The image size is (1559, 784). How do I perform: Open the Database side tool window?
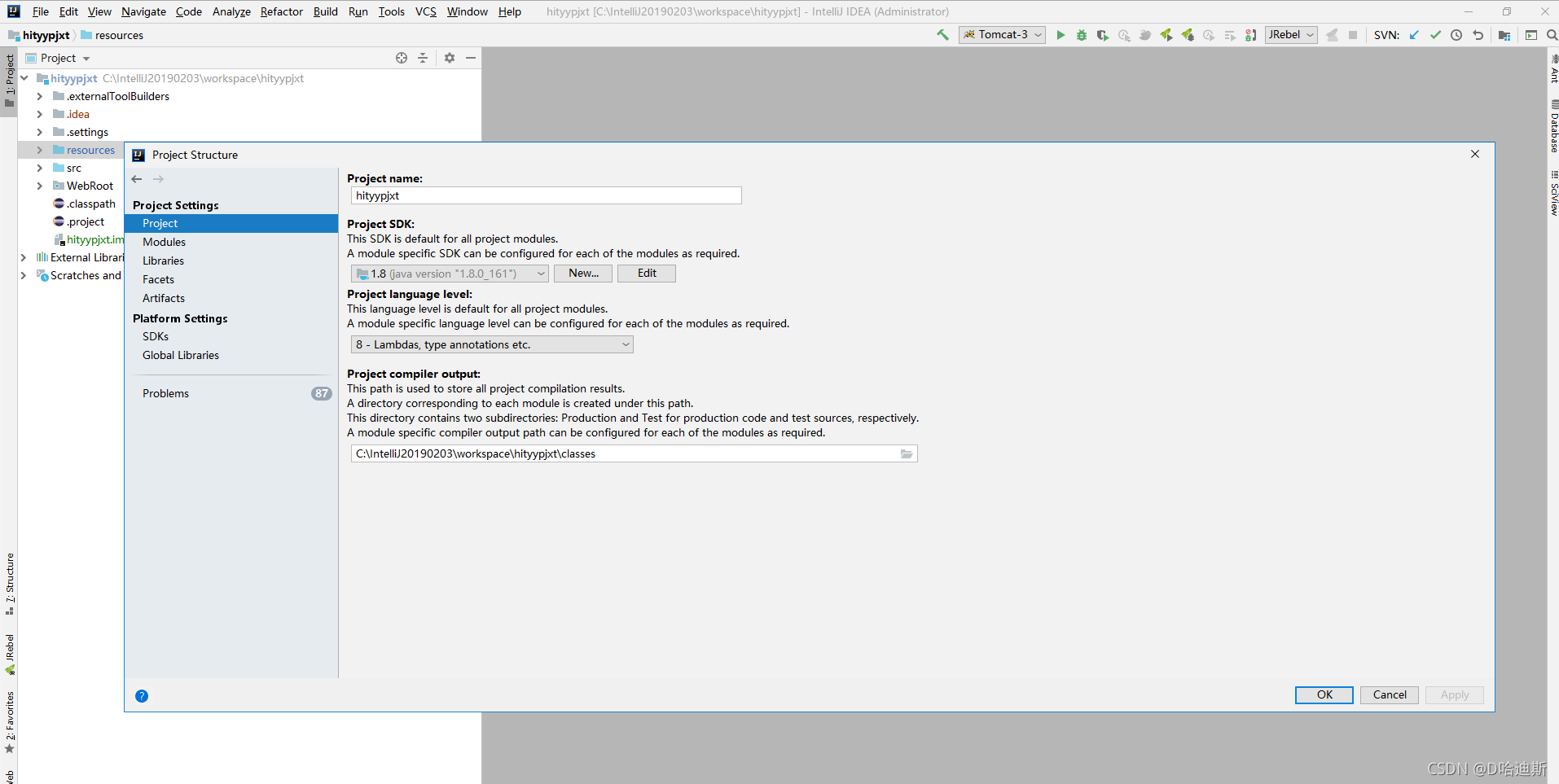[1553, 126]
